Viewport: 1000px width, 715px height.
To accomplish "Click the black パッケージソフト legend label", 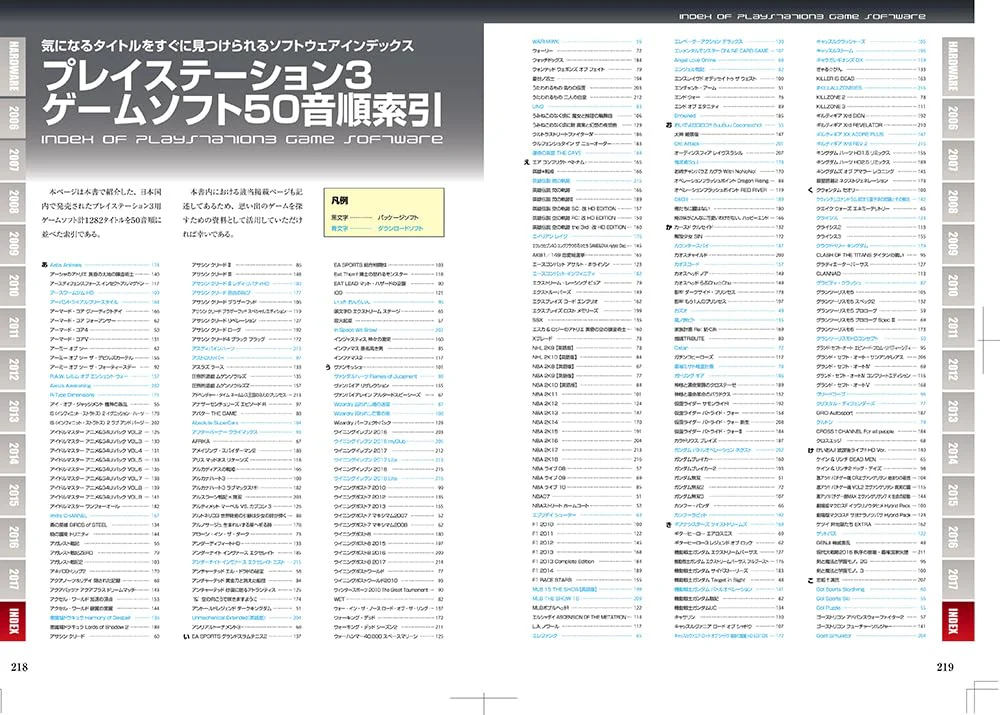I will (398, 217).
